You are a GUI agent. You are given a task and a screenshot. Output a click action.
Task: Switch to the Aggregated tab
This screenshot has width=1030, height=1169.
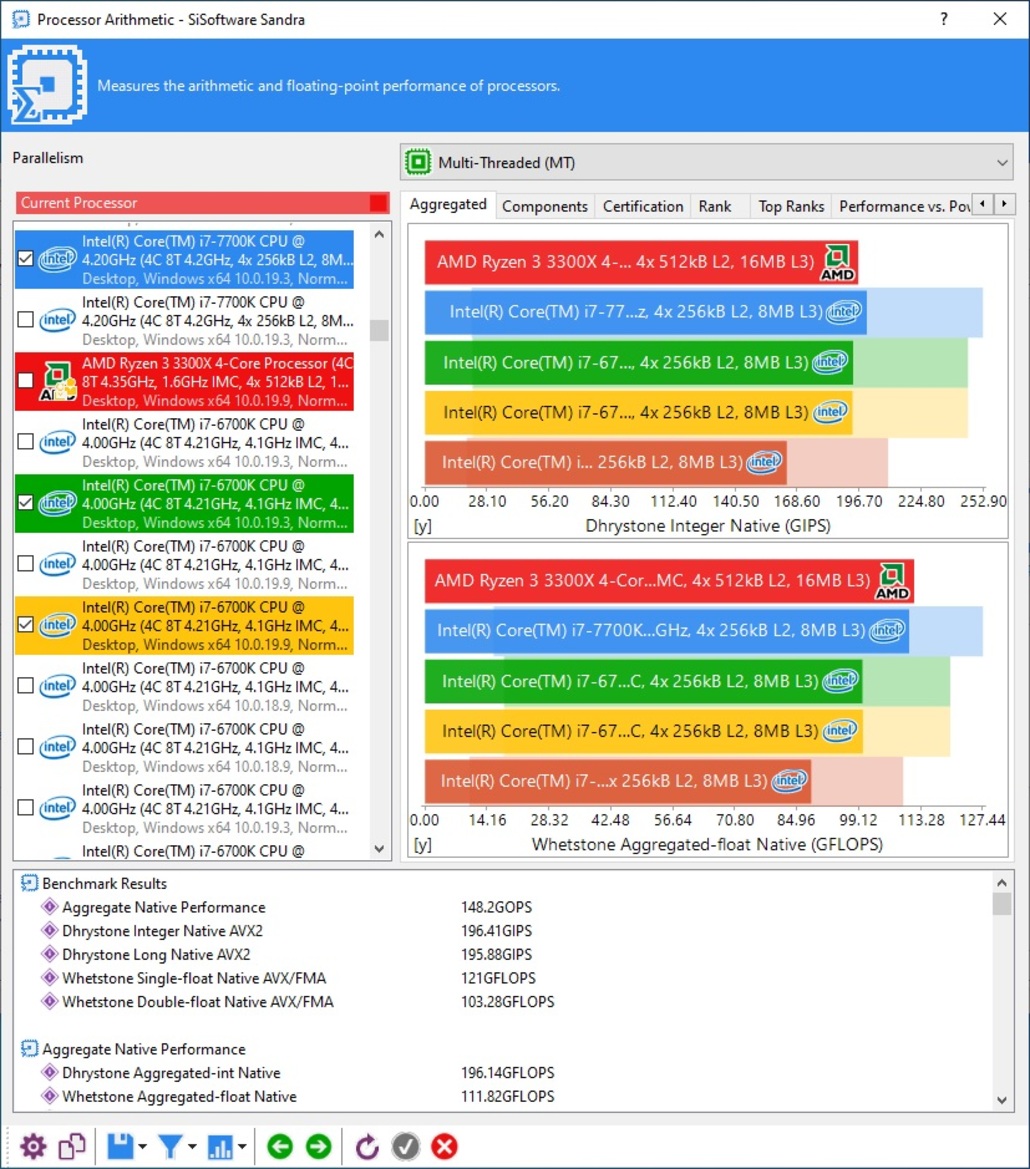[x=448, y=204]
